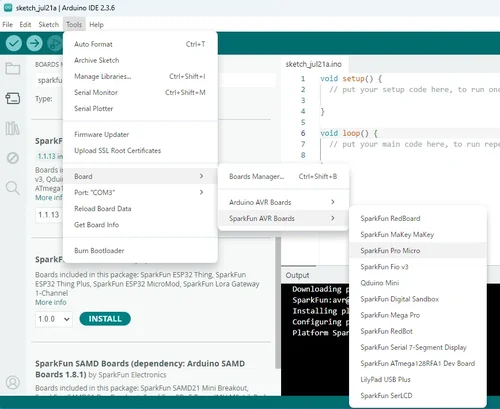Click Platform Spar… line in Output console
This screenshot has width=500, height=409.
click(x=320, y=333)
